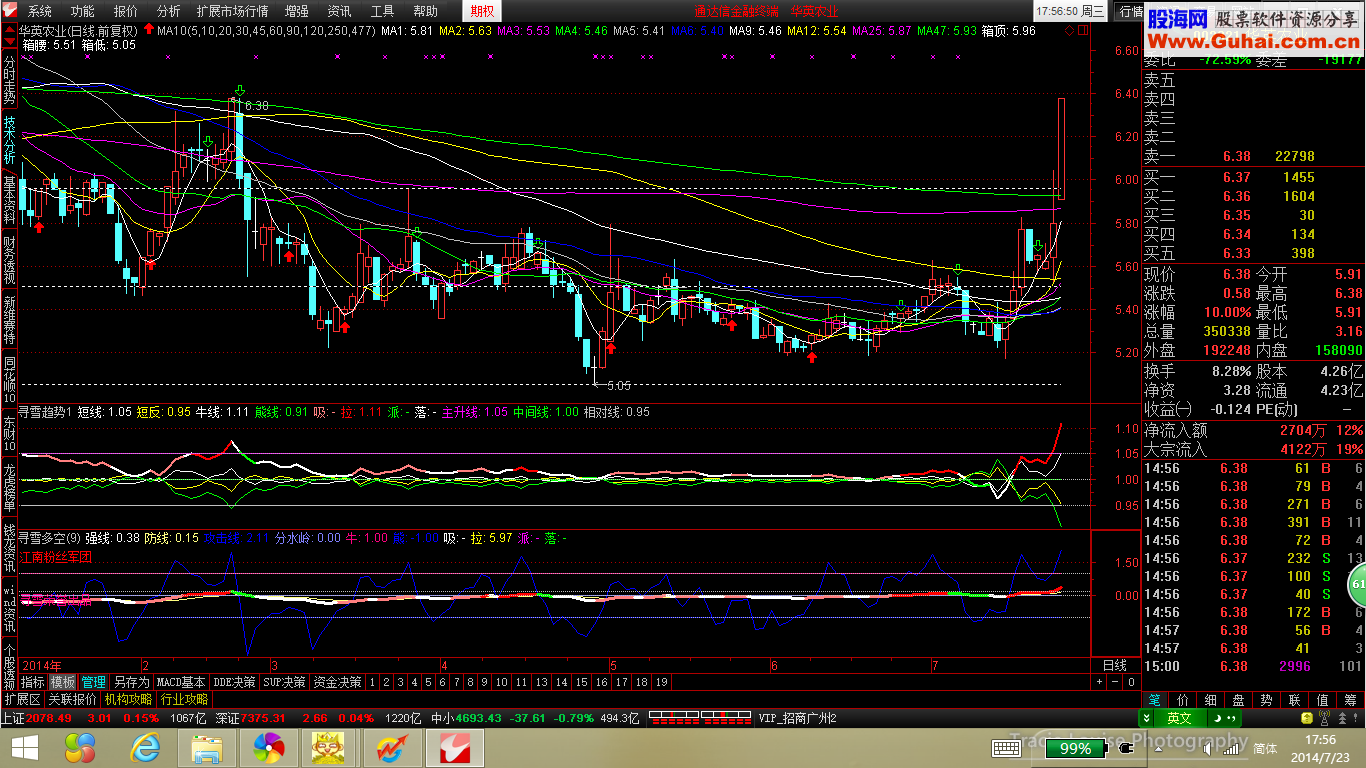
Task: Click the VIP_招商广州2 server label
Action: click(x=797, y=718)
